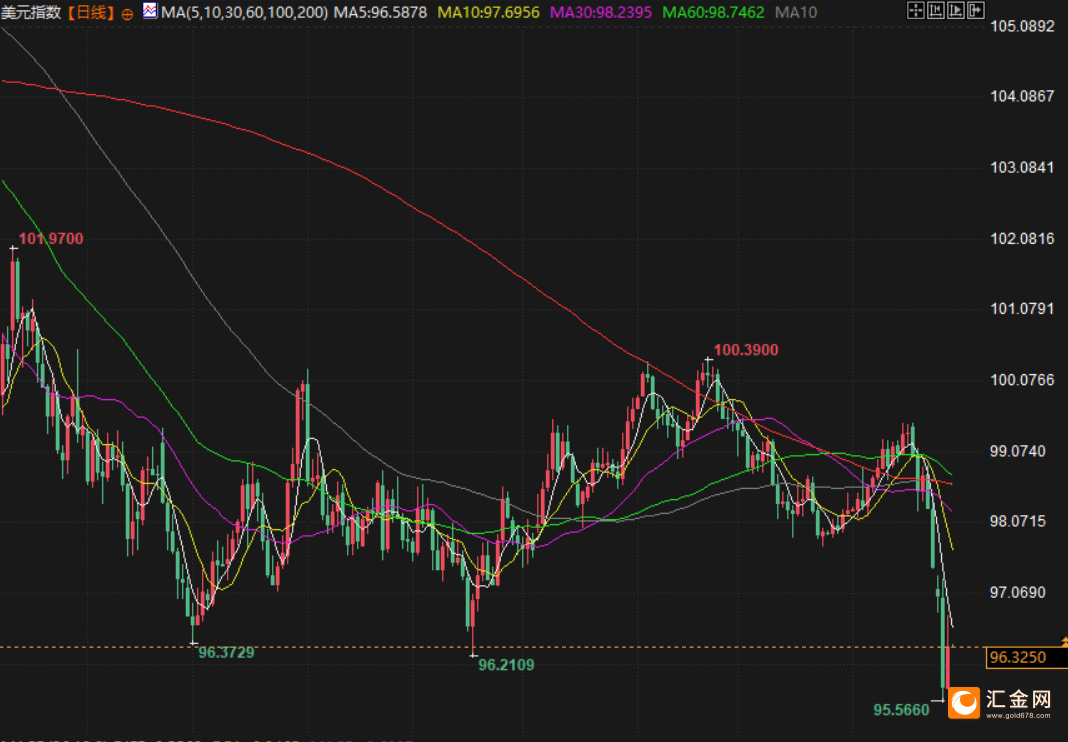Screen dimensions: 1068x742
Task: Click the magenta MA30:98.2395 value
Action: (x=601, y=12)
